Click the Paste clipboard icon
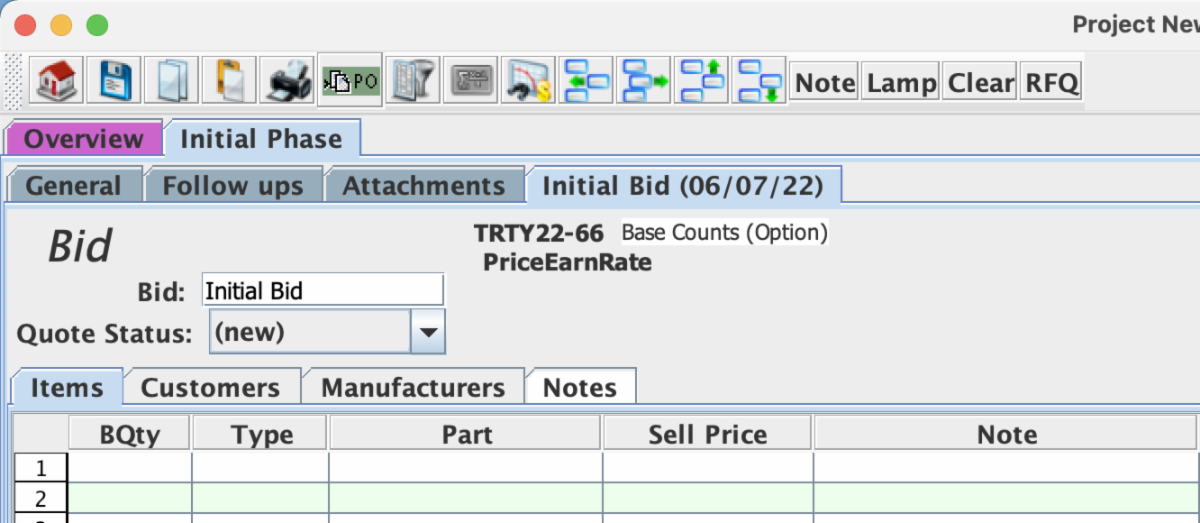The image size is (1200, 523). click(229, 81)
